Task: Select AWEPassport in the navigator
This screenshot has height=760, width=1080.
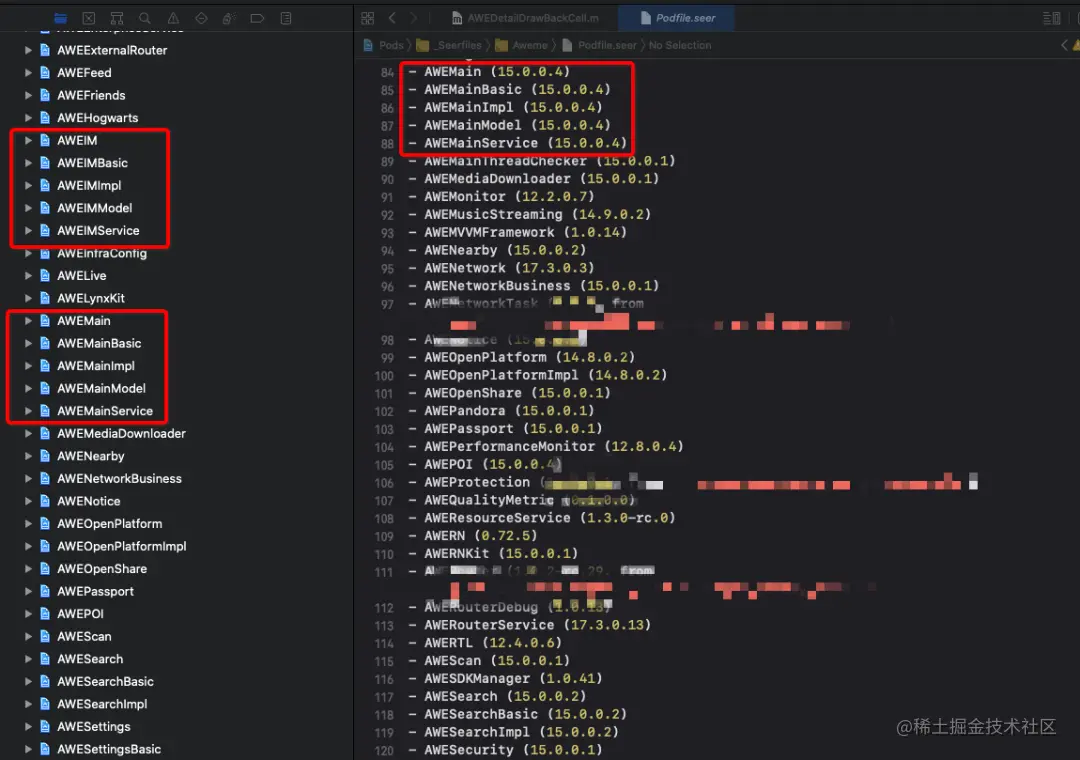Action: (95, 592)
